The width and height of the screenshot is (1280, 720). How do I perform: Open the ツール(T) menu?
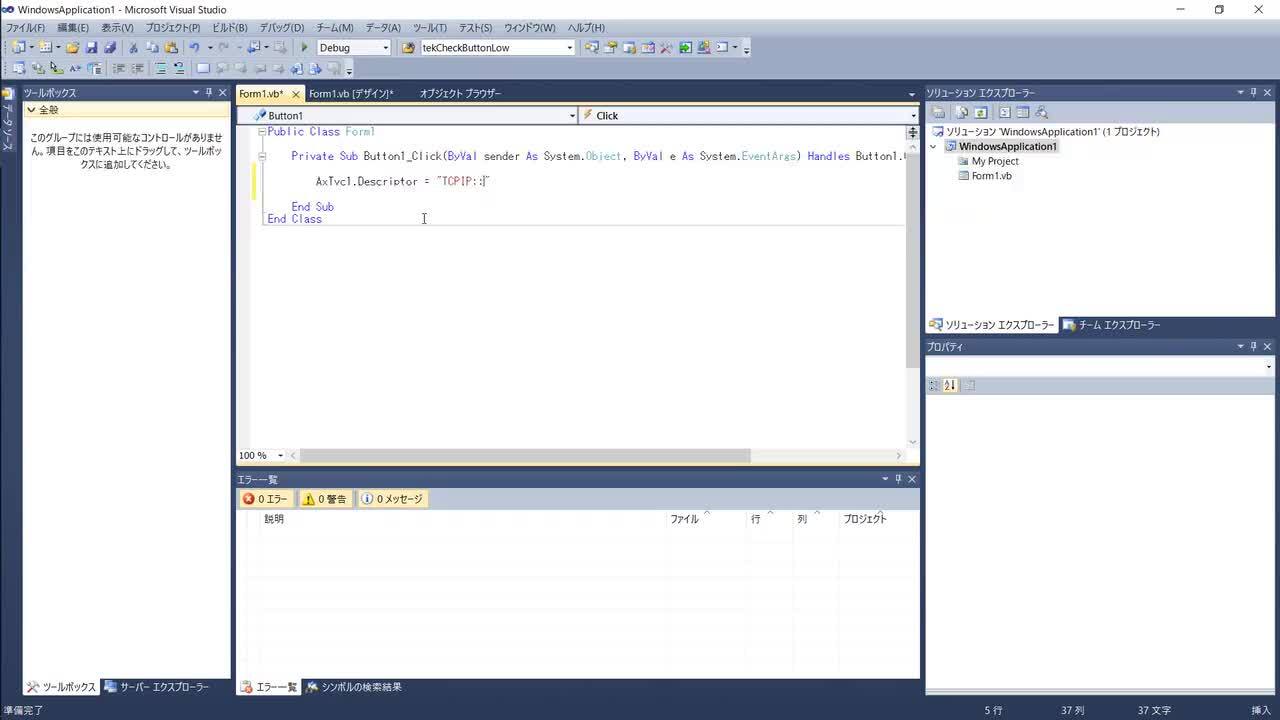pos(430,28)
